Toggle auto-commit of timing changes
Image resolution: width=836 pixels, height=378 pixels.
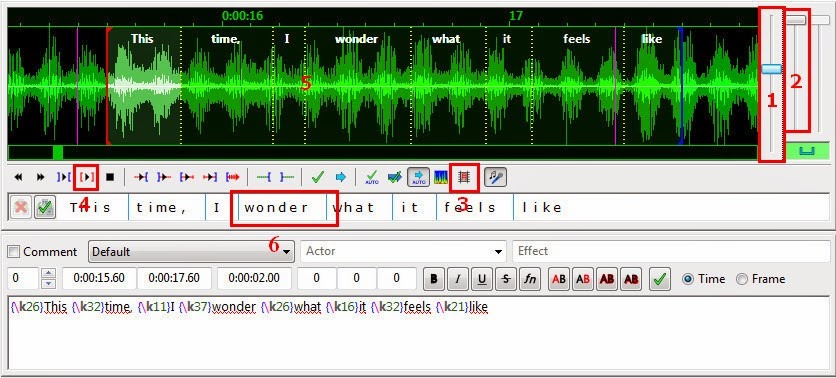pyautogui.click(x=372, y=177)
